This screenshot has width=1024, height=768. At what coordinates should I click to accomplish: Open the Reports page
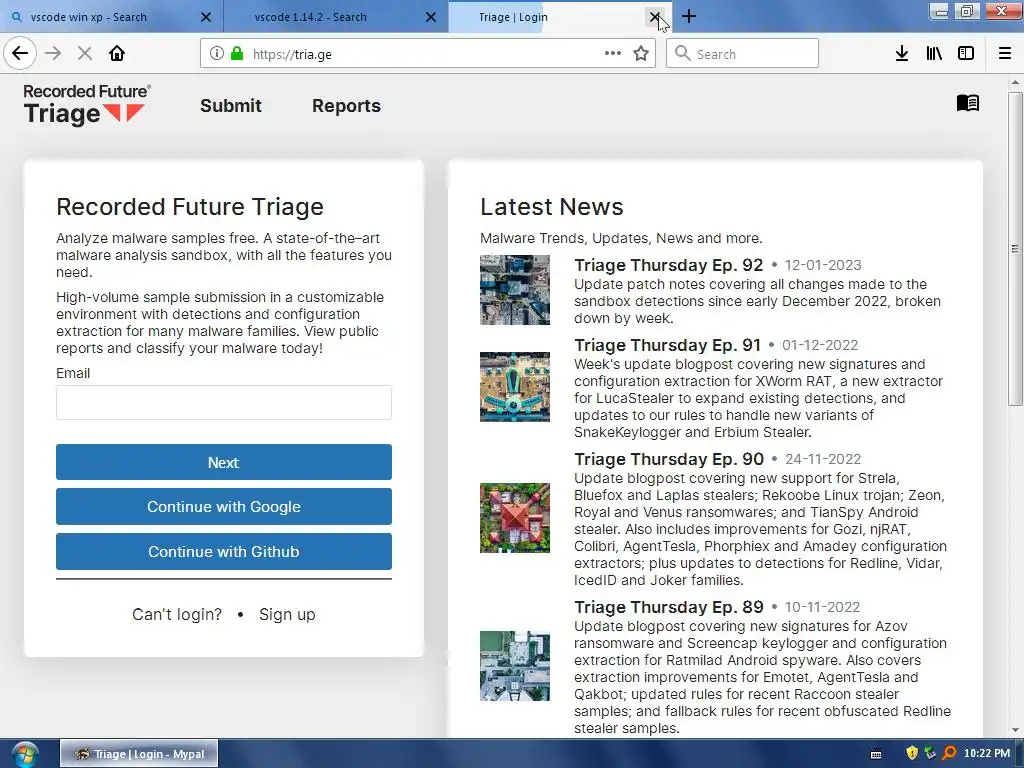pos(346,106)
